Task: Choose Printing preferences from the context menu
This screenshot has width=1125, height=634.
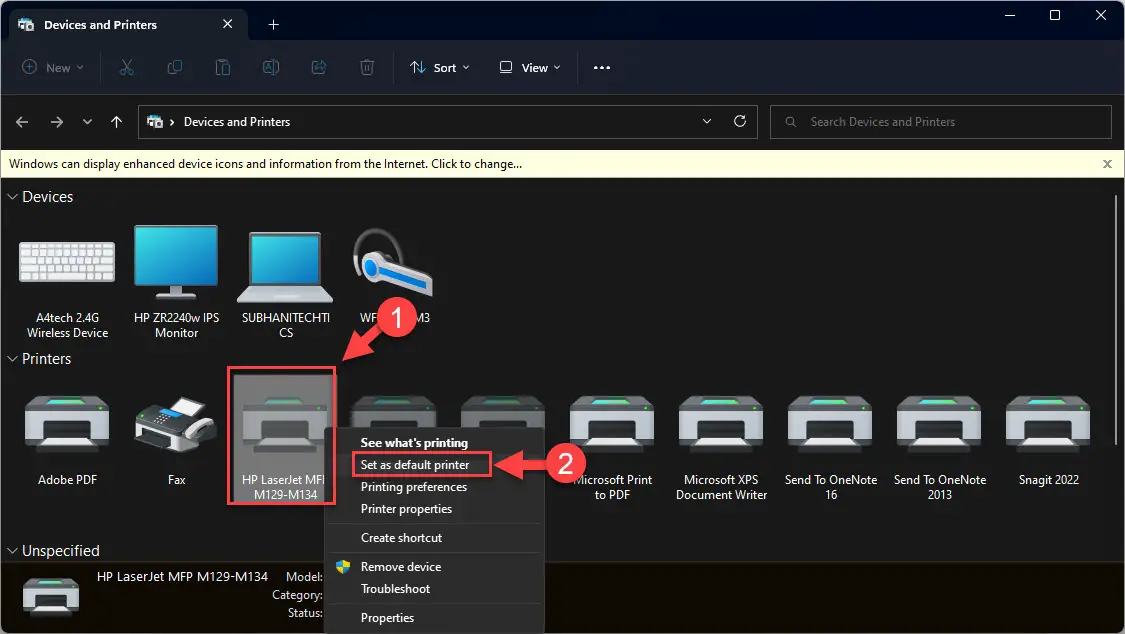Action: [413, 487]
